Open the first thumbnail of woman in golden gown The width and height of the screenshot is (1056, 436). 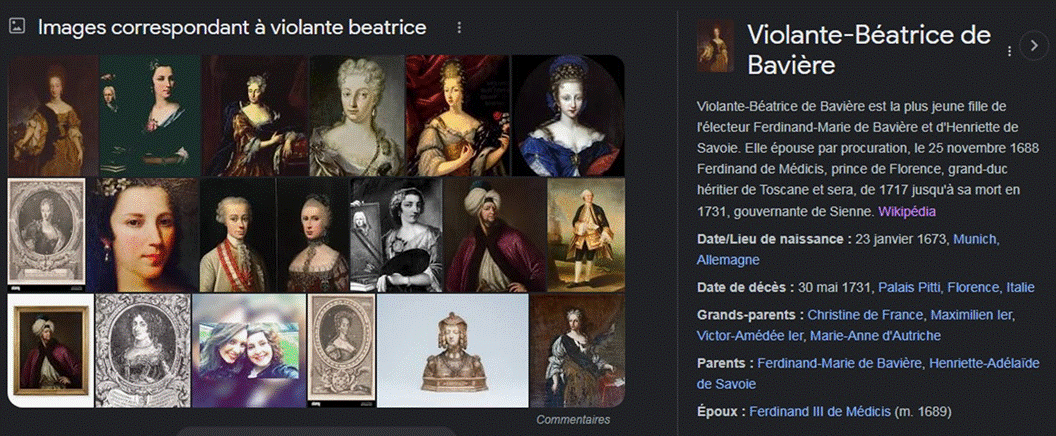point(53,115)
